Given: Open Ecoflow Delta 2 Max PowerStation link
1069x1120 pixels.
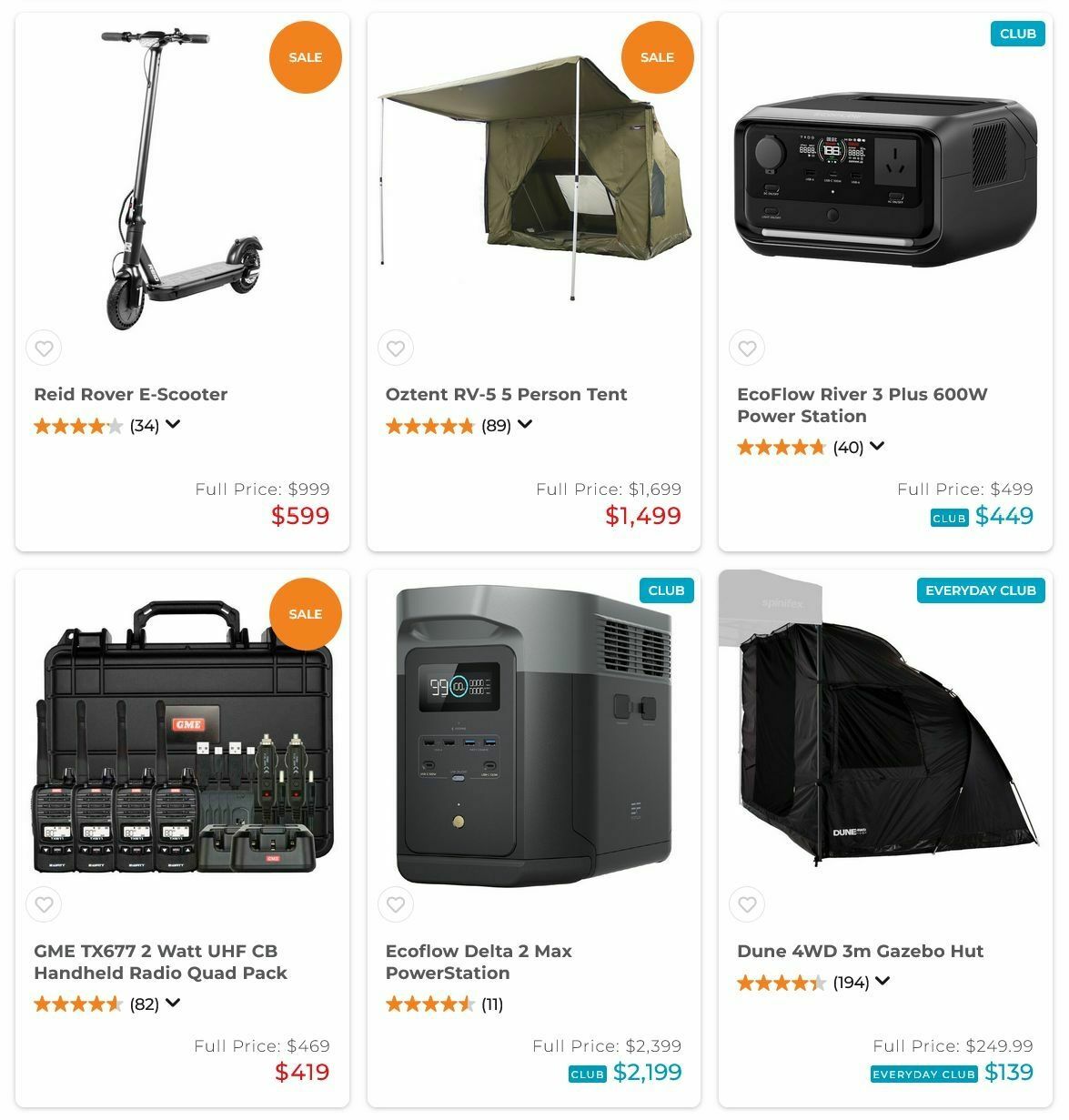Looking at the screenshot, I should pos(479,963).
